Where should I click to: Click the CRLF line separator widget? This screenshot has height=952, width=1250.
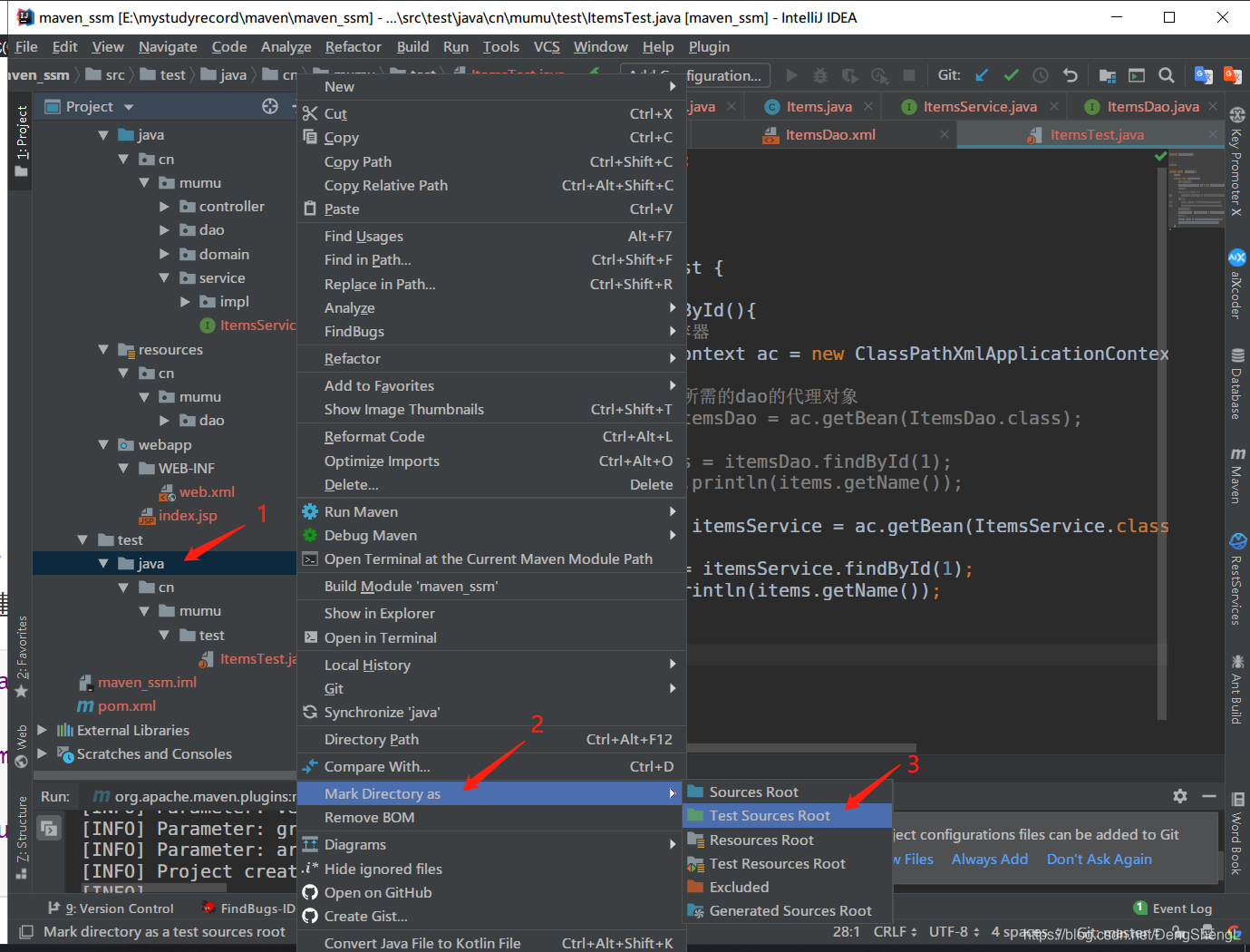click(x=895, y=932)
